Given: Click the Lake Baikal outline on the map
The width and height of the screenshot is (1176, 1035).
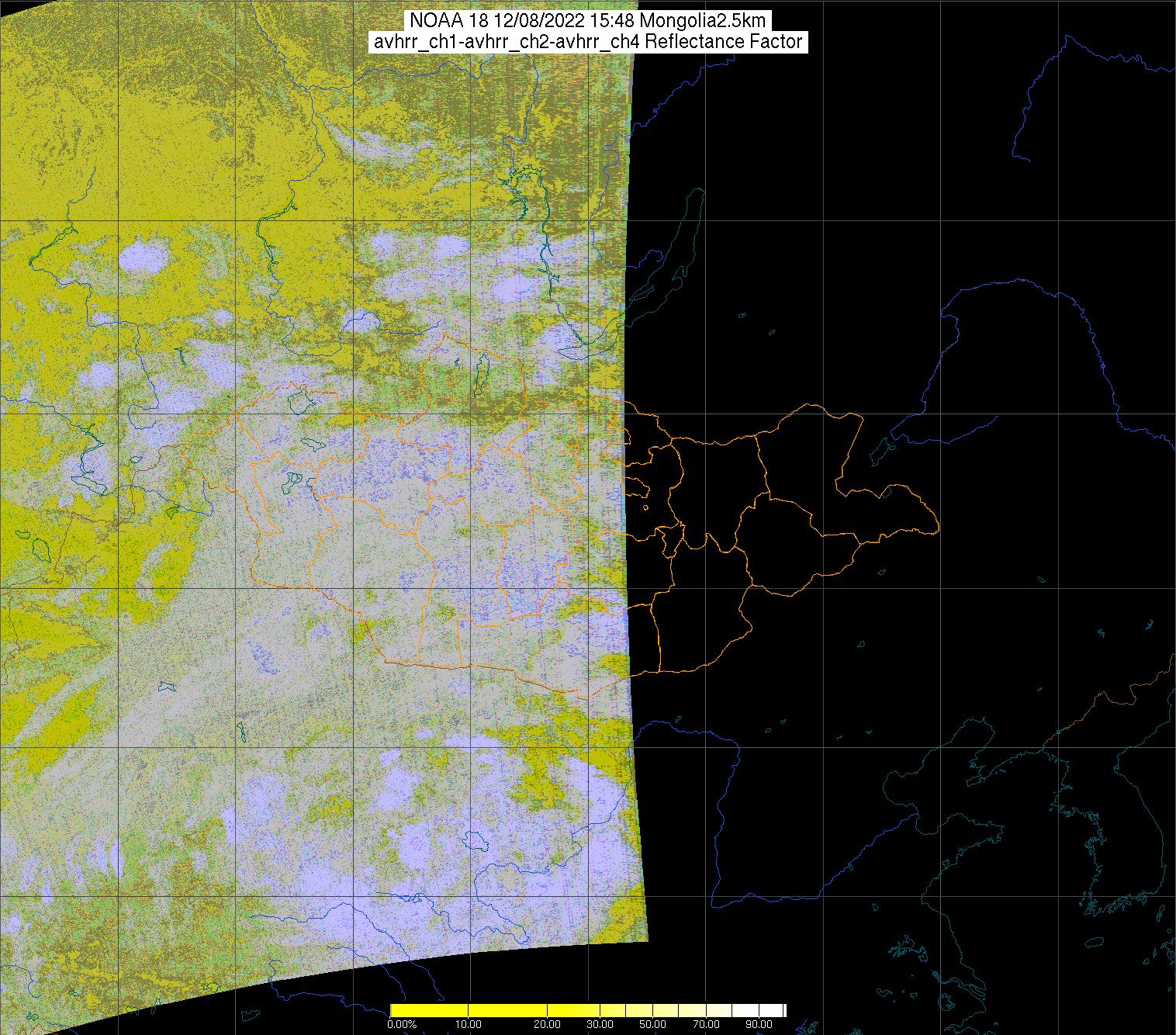Looking at the screenshot, I should click(687, 233).
